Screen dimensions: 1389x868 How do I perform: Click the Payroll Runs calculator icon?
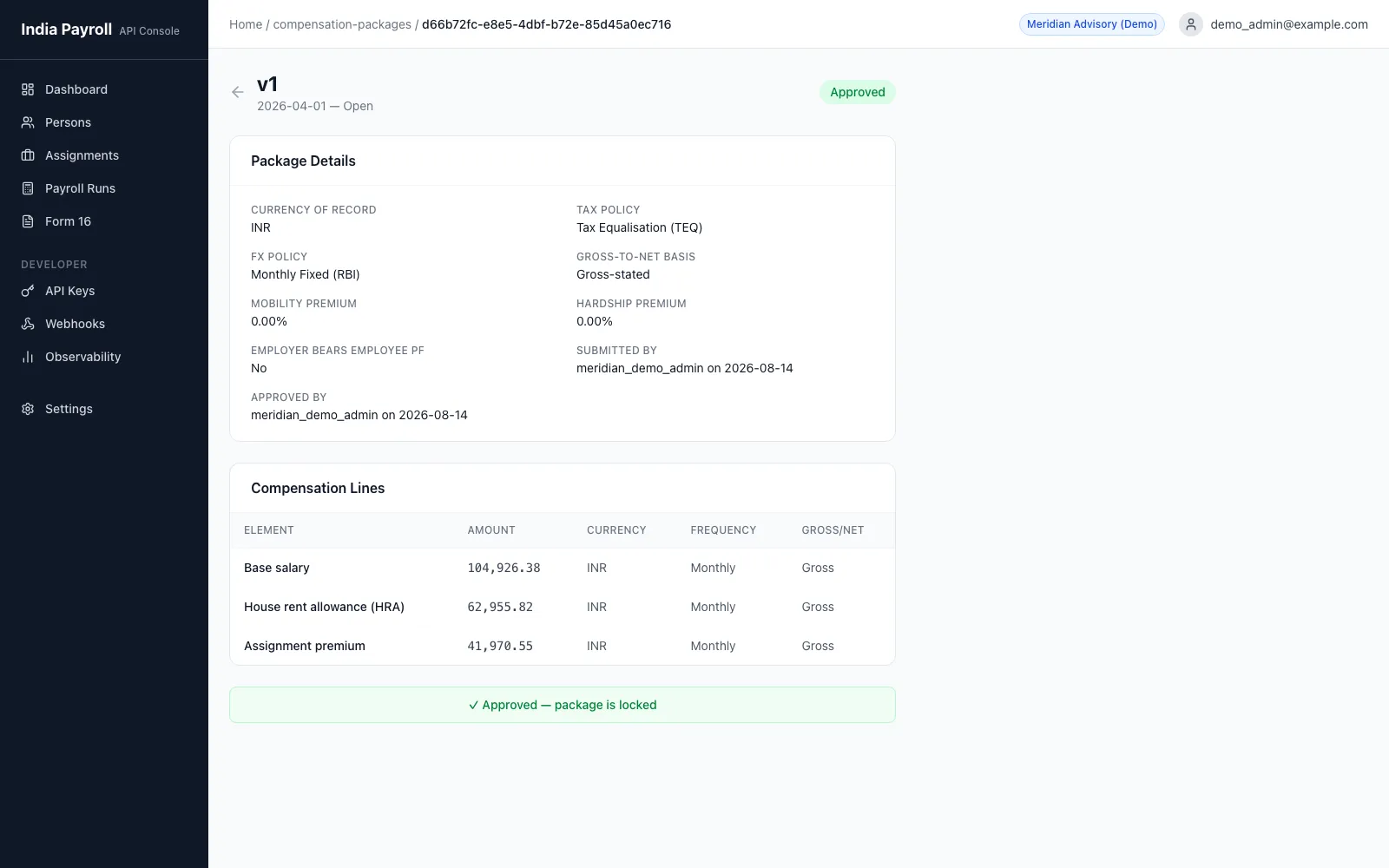(28, 188)
